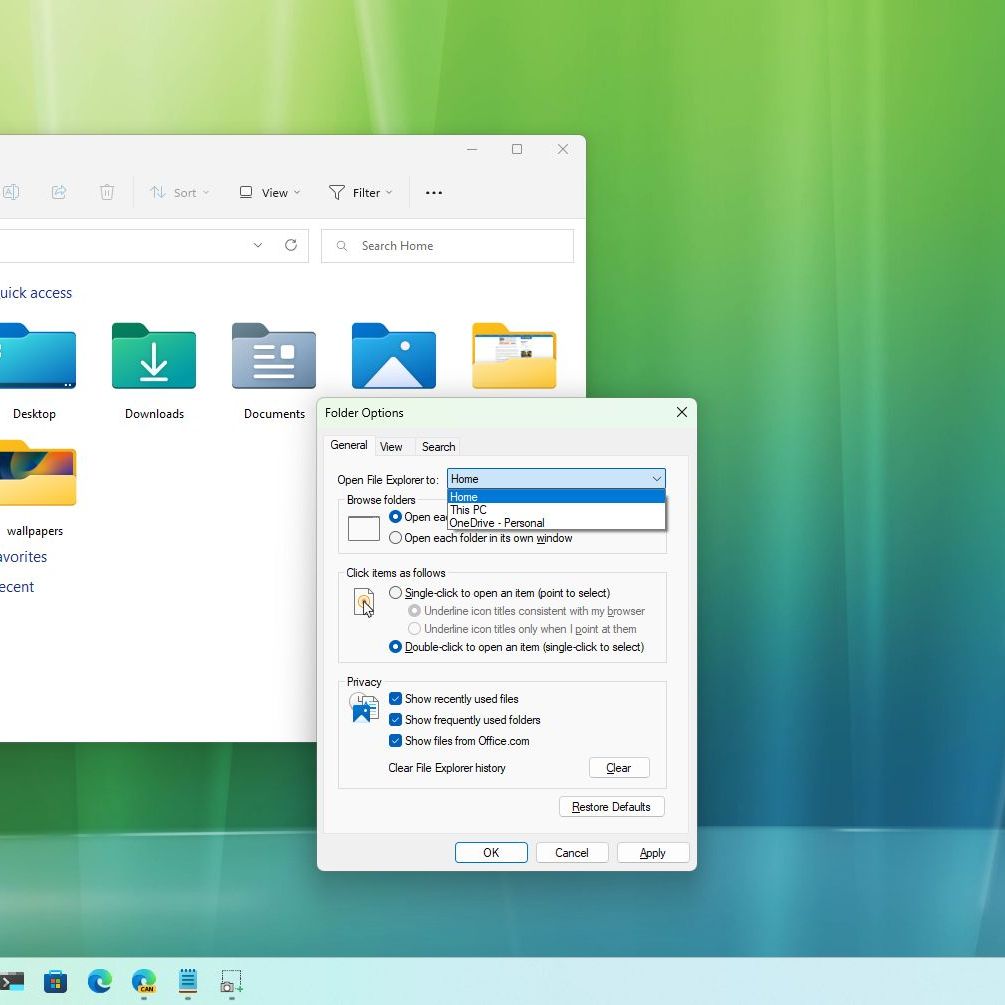Open the See more (three dots) menu
The width and height of the screenshot is (1005, 1005).
[434, 193]
